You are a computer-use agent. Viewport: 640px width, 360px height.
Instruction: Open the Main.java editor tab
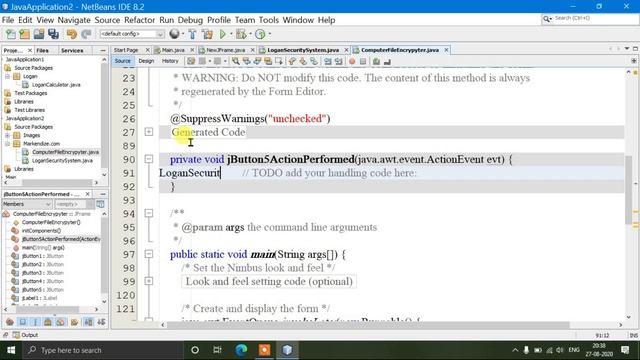tap(173, 50)
